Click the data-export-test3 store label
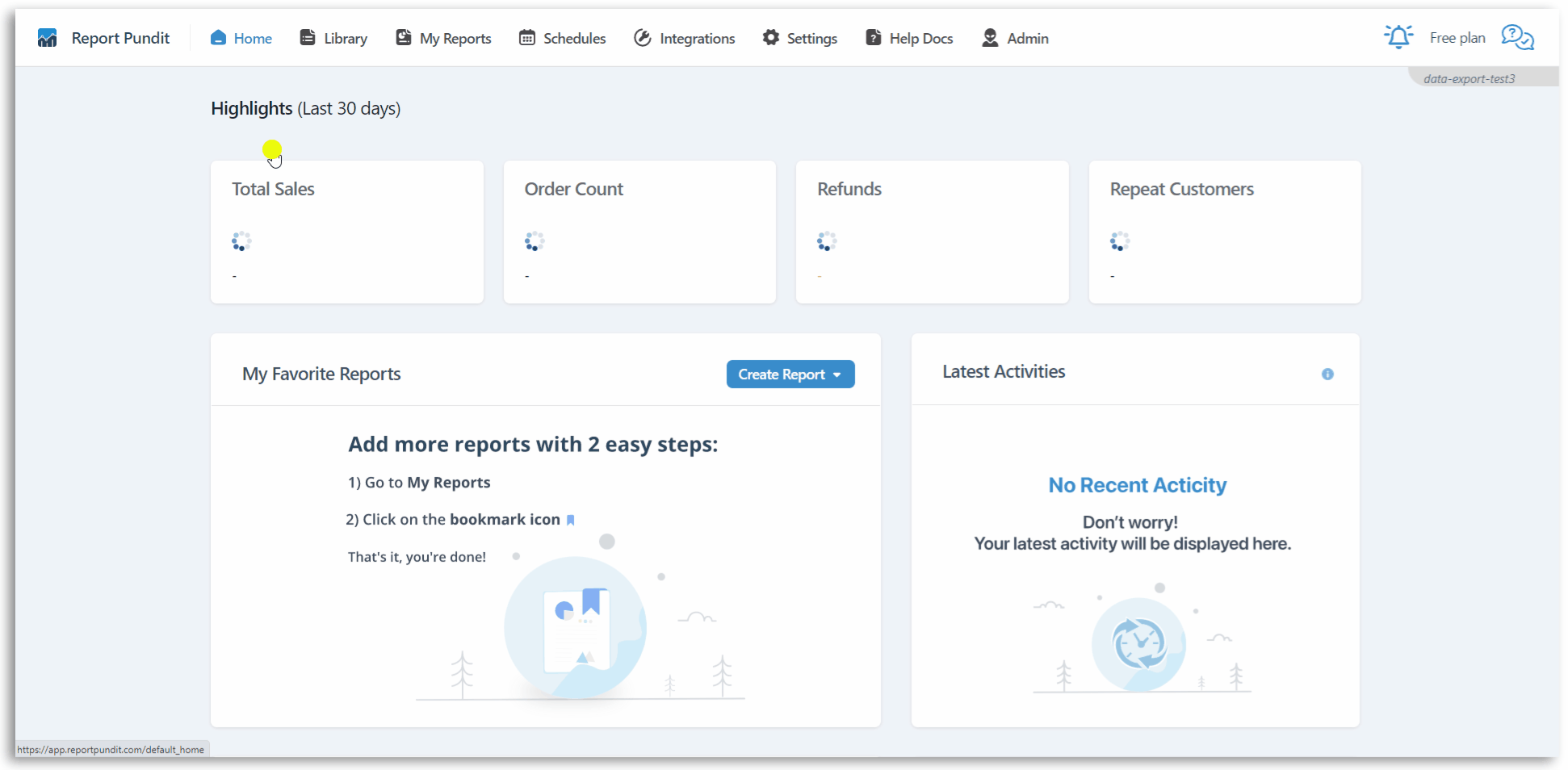This screenshot has width=1568, height=770. click(x=1469, y=78)
